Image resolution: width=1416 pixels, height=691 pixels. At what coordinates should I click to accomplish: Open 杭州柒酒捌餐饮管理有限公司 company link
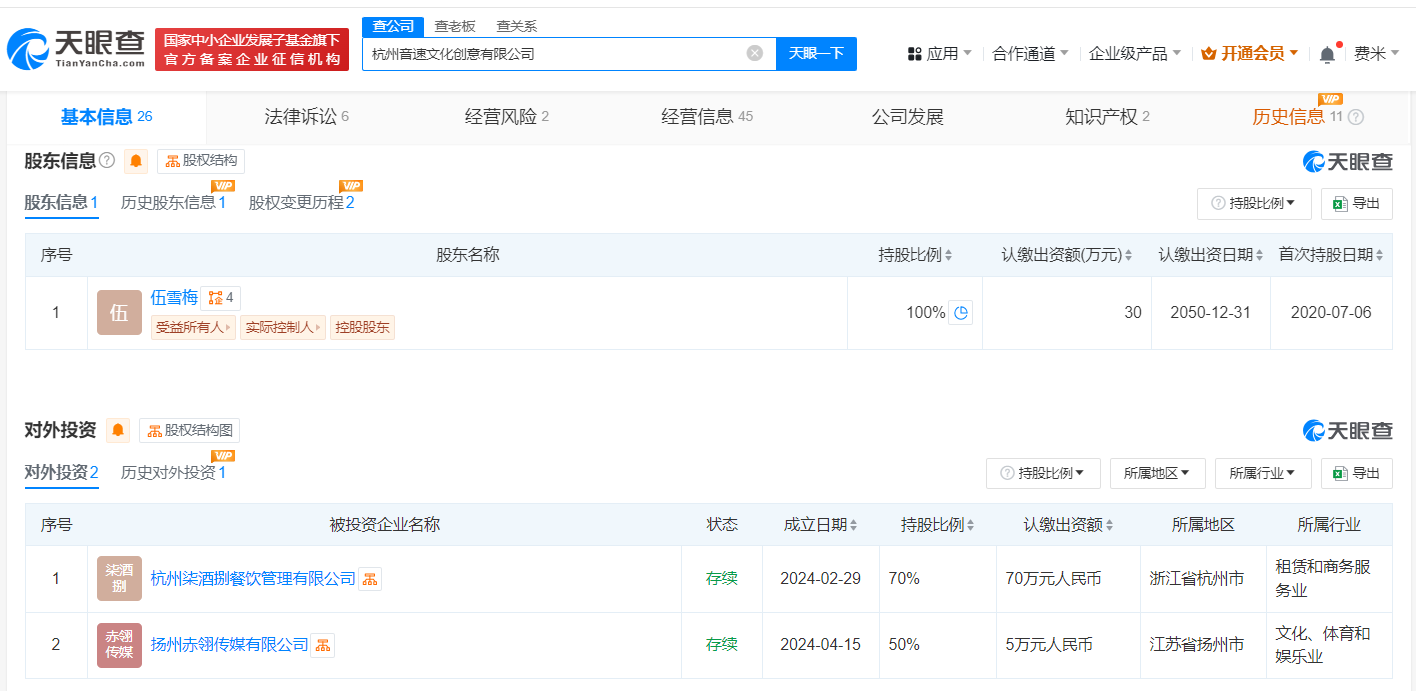click(x=253, y=579)
